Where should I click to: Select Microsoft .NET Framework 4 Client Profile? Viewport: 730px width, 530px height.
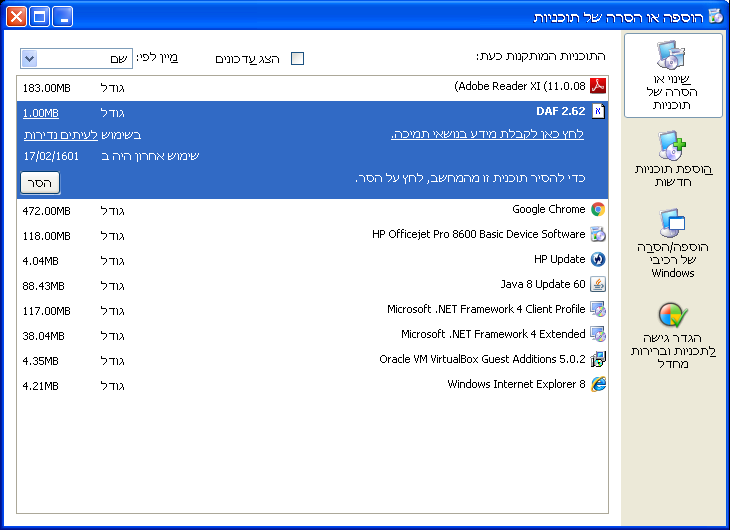click(x=312, y=311)
